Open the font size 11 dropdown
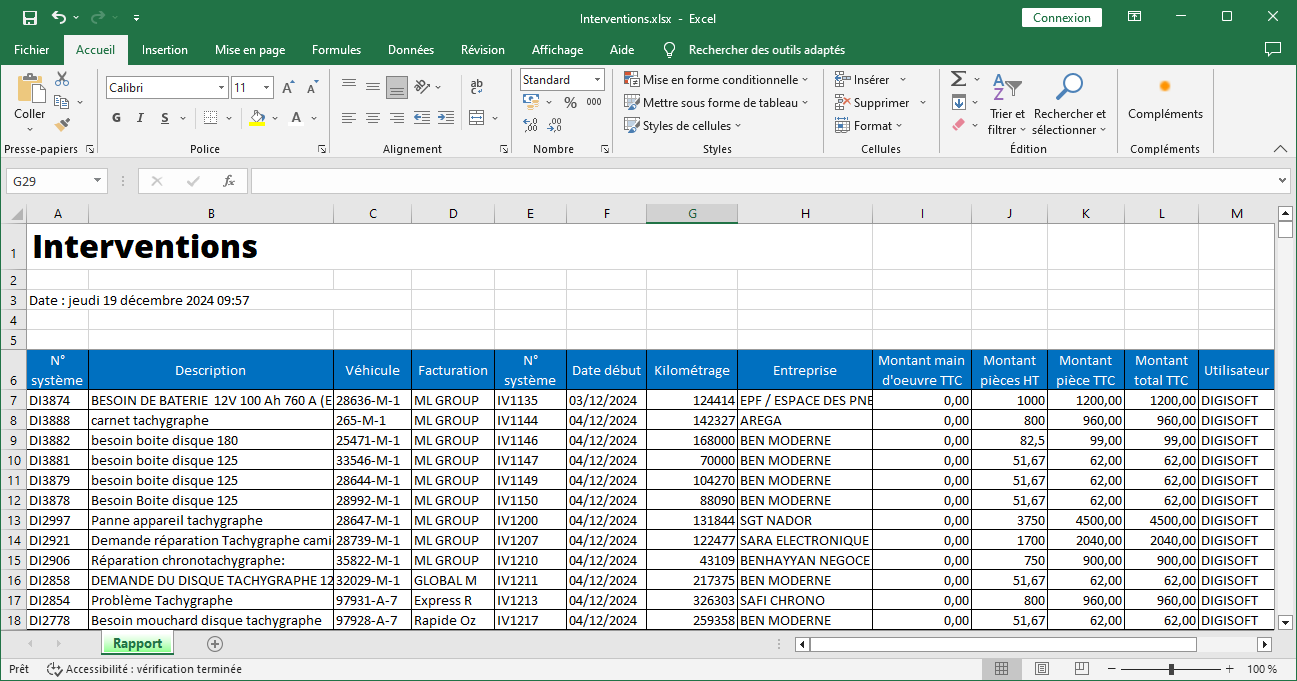 (x=267, y=88)
